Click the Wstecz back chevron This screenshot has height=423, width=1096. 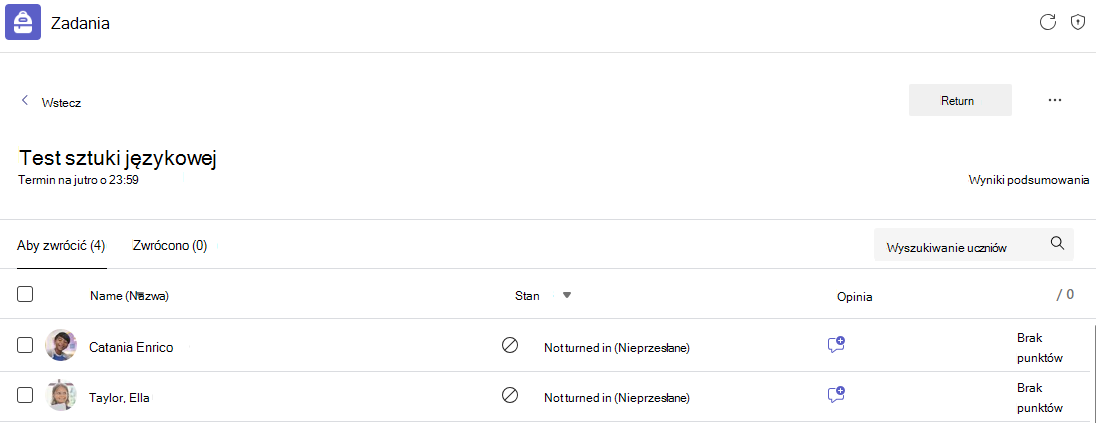25,100
